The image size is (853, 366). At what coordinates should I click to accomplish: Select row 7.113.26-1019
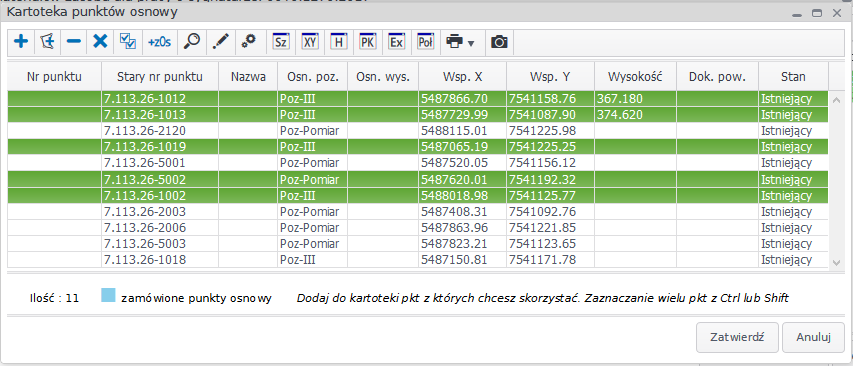pos(418,146)
